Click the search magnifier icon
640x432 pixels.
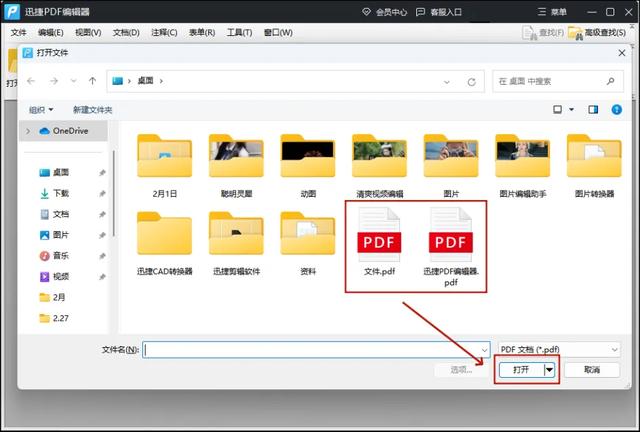coord(611,81)
